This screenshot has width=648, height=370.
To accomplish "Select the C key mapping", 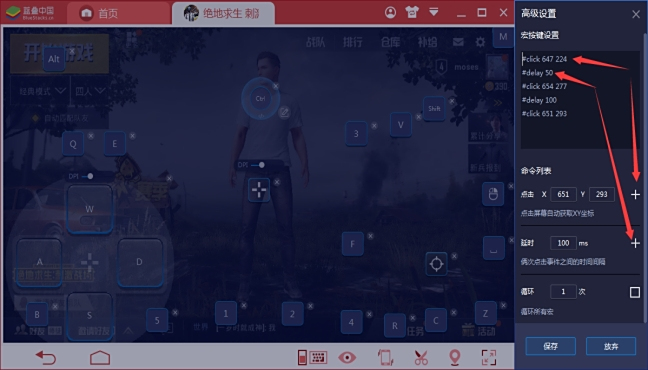I will point(436,320).
